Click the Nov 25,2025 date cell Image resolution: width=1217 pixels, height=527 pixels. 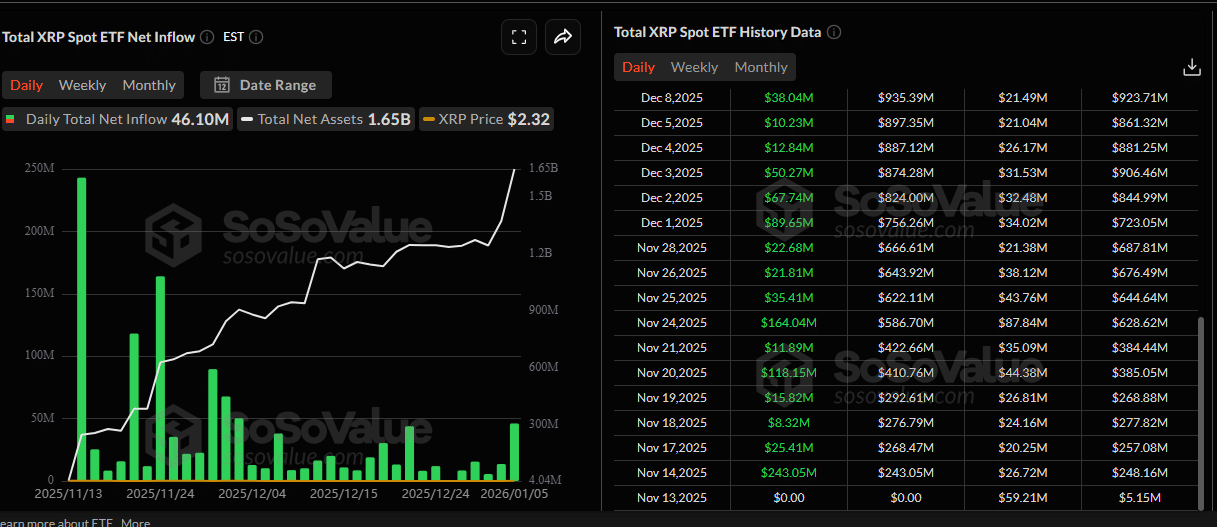(672, 298)
